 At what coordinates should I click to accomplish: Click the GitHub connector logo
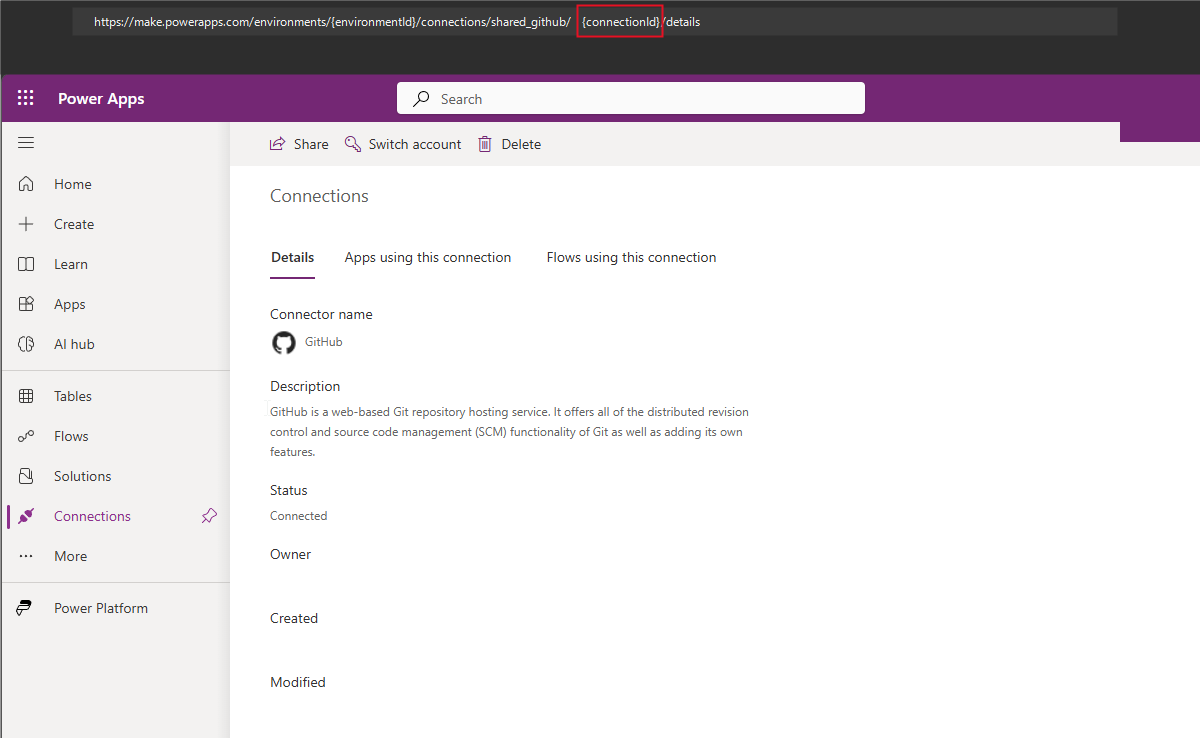284,343
